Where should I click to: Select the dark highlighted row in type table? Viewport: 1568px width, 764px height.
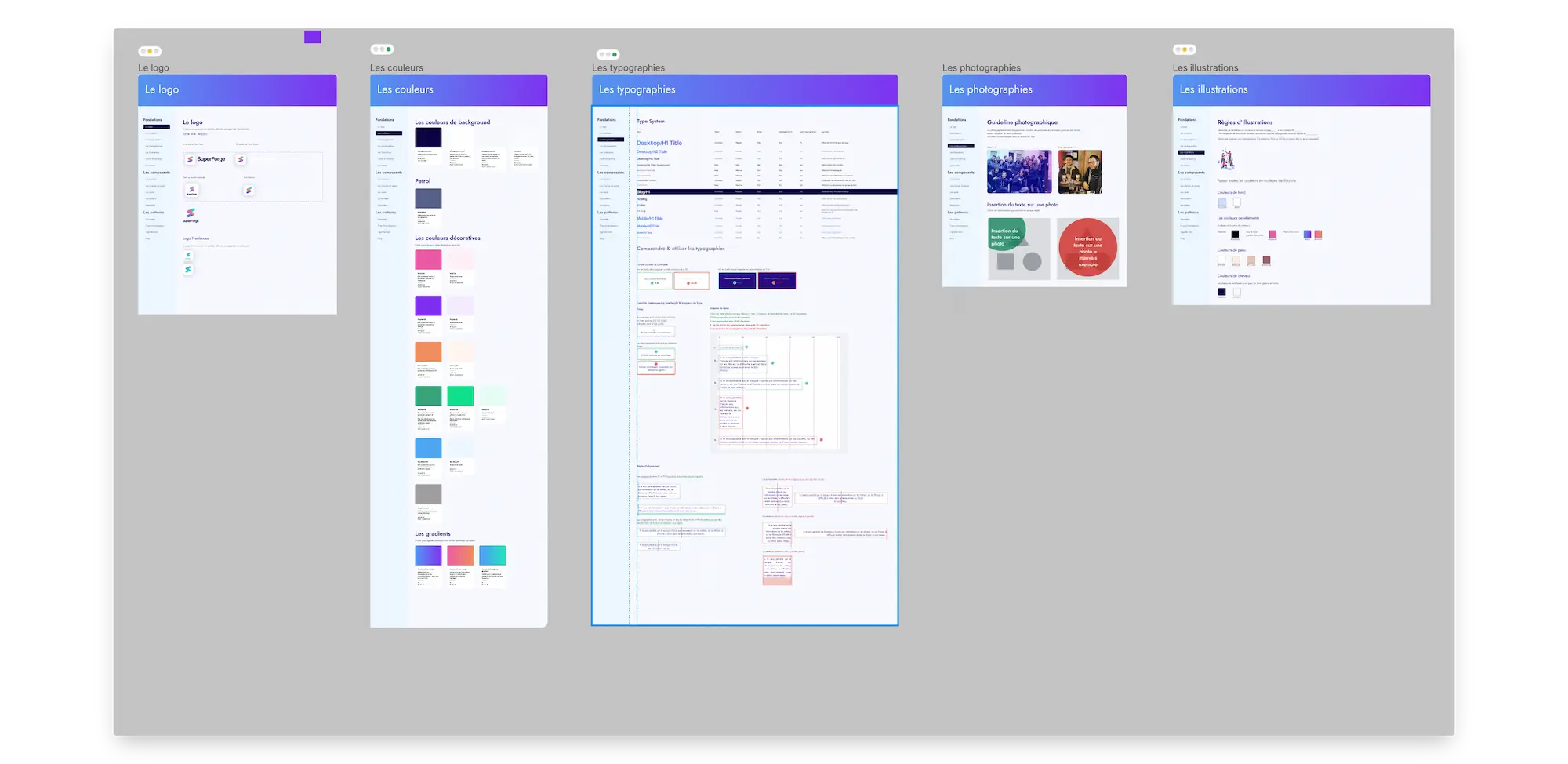pyautogui.click(x=767, y=191)
